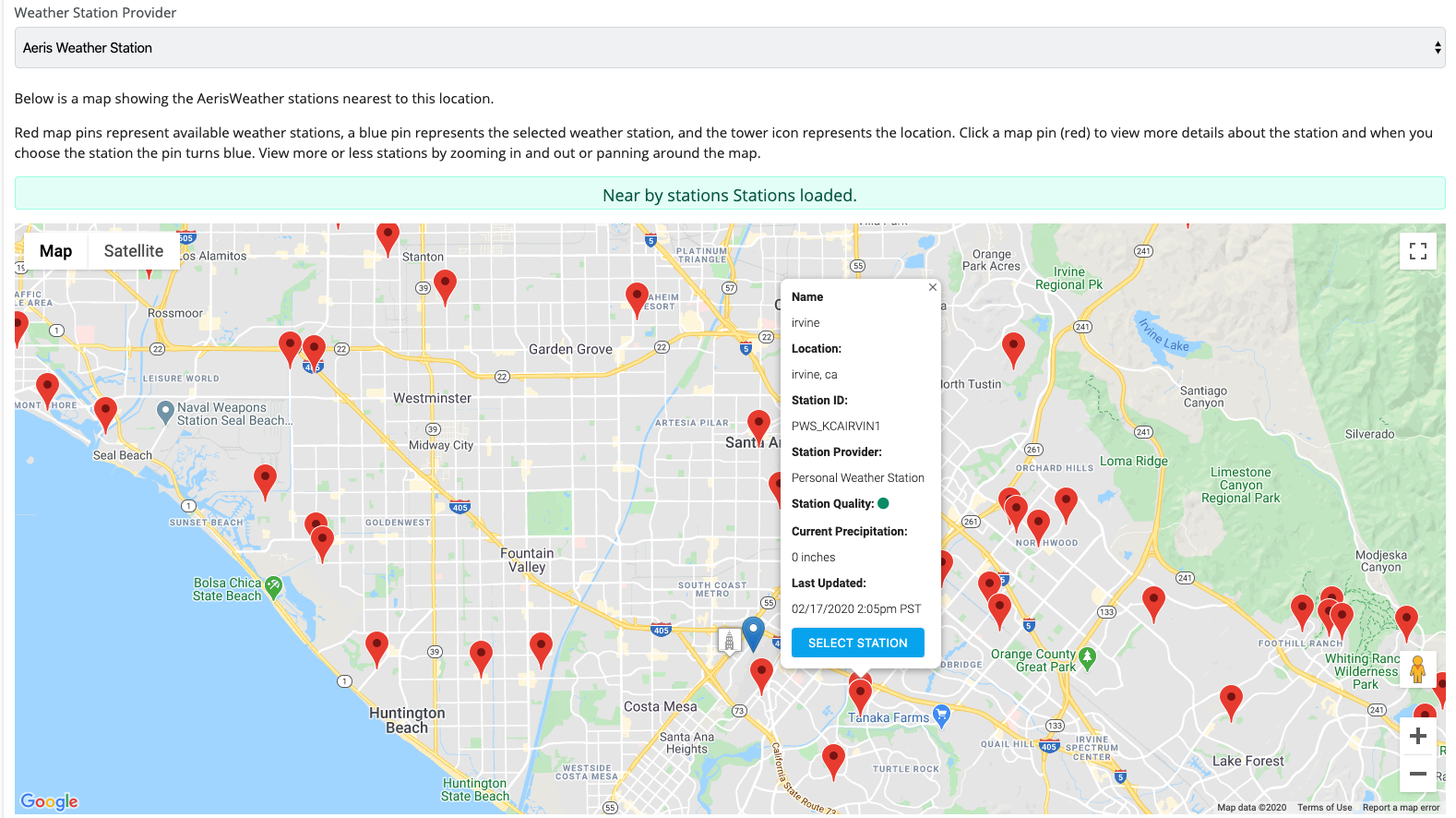
Task: Click the 'Near by stations Stations loaded.' banner
Action: click(x=730, y=195)
